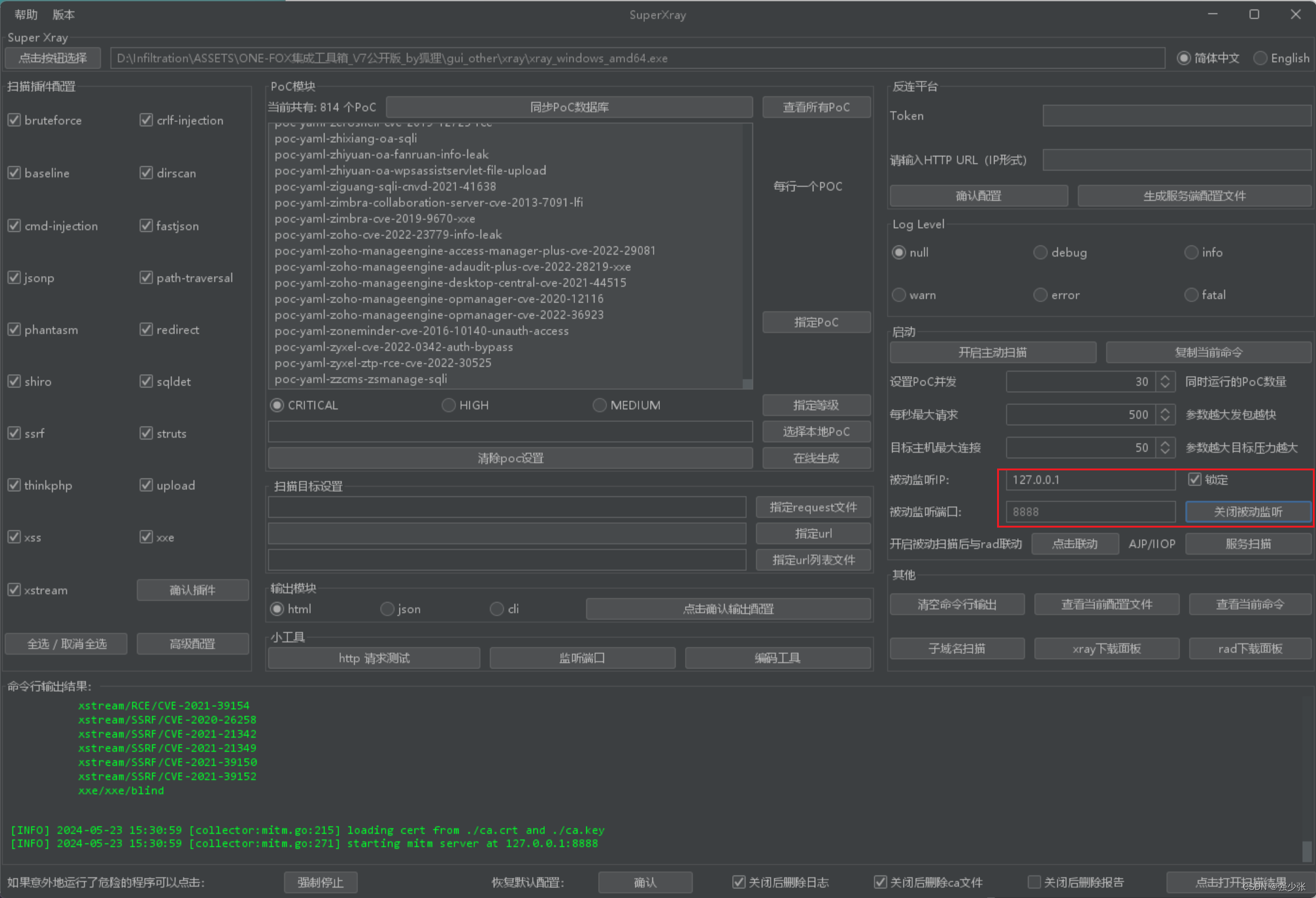Click 指定url列表文件 button
The image size is (1316, 898).
813,560
